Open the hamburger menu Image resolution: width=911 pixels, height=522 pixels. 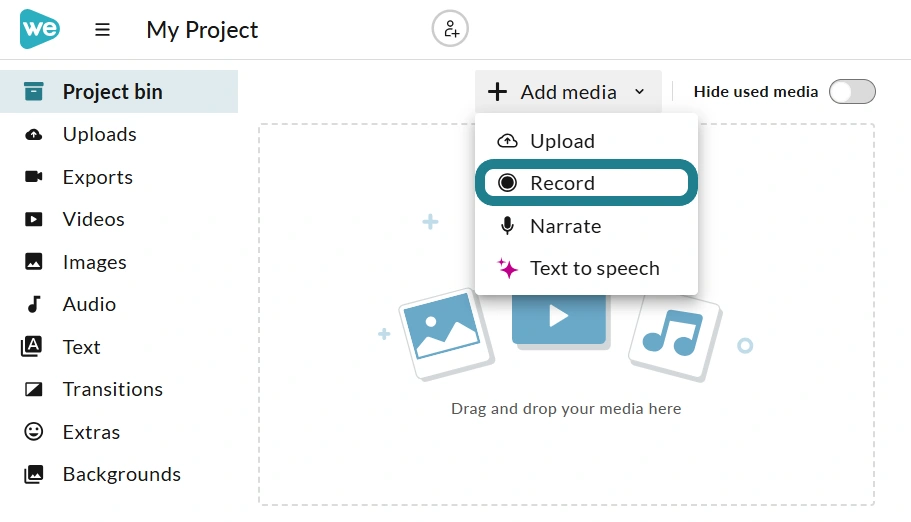[102, 30]
